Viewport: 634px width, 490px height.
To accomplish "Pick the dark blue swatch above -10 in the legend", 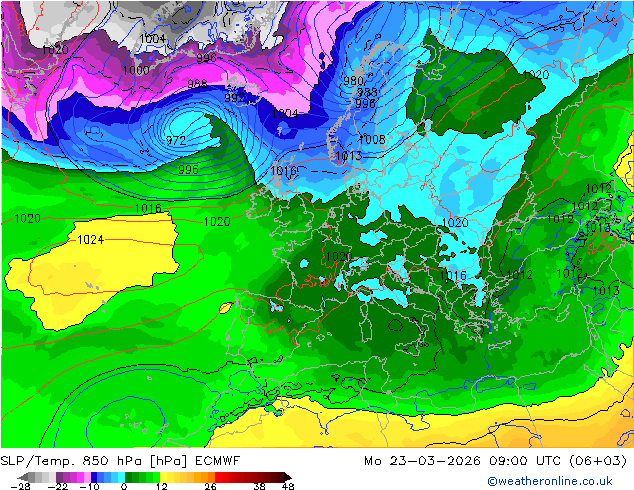I will pos(94,477).
